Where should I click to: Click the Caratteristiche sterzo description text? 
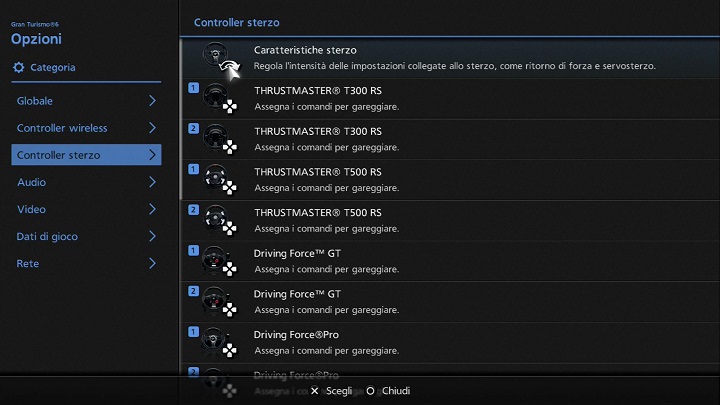click(454, 66)
